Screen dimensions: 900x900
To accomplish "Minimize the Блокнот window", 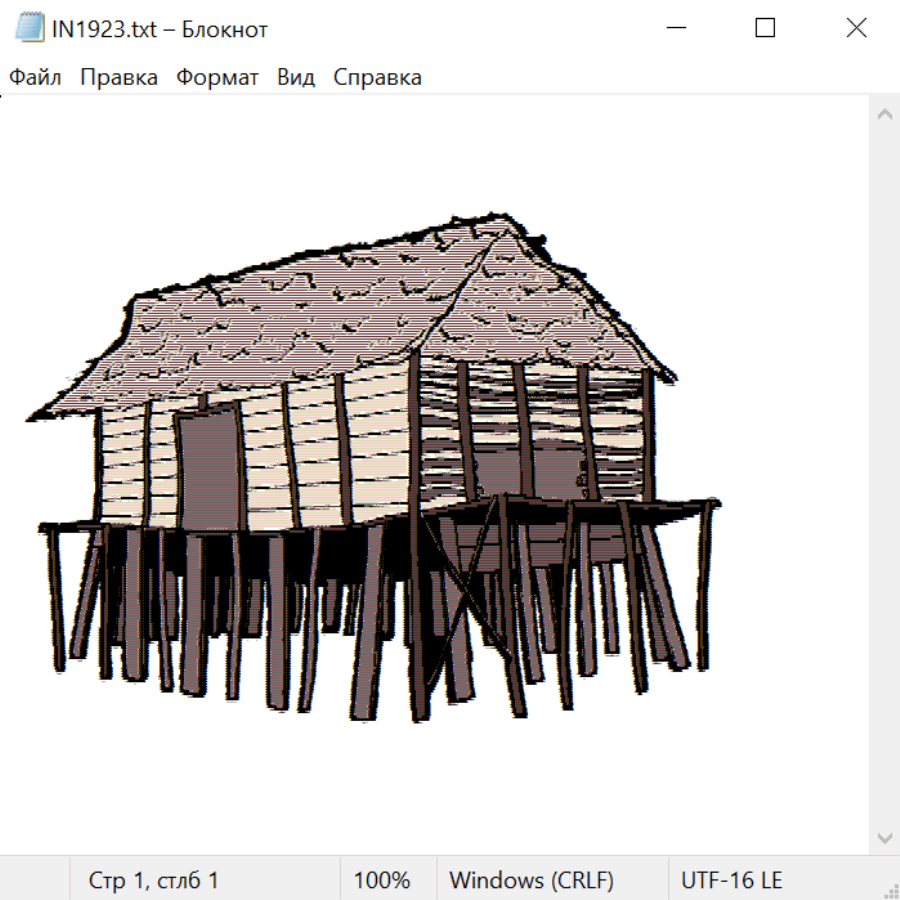I will [675, 29].
